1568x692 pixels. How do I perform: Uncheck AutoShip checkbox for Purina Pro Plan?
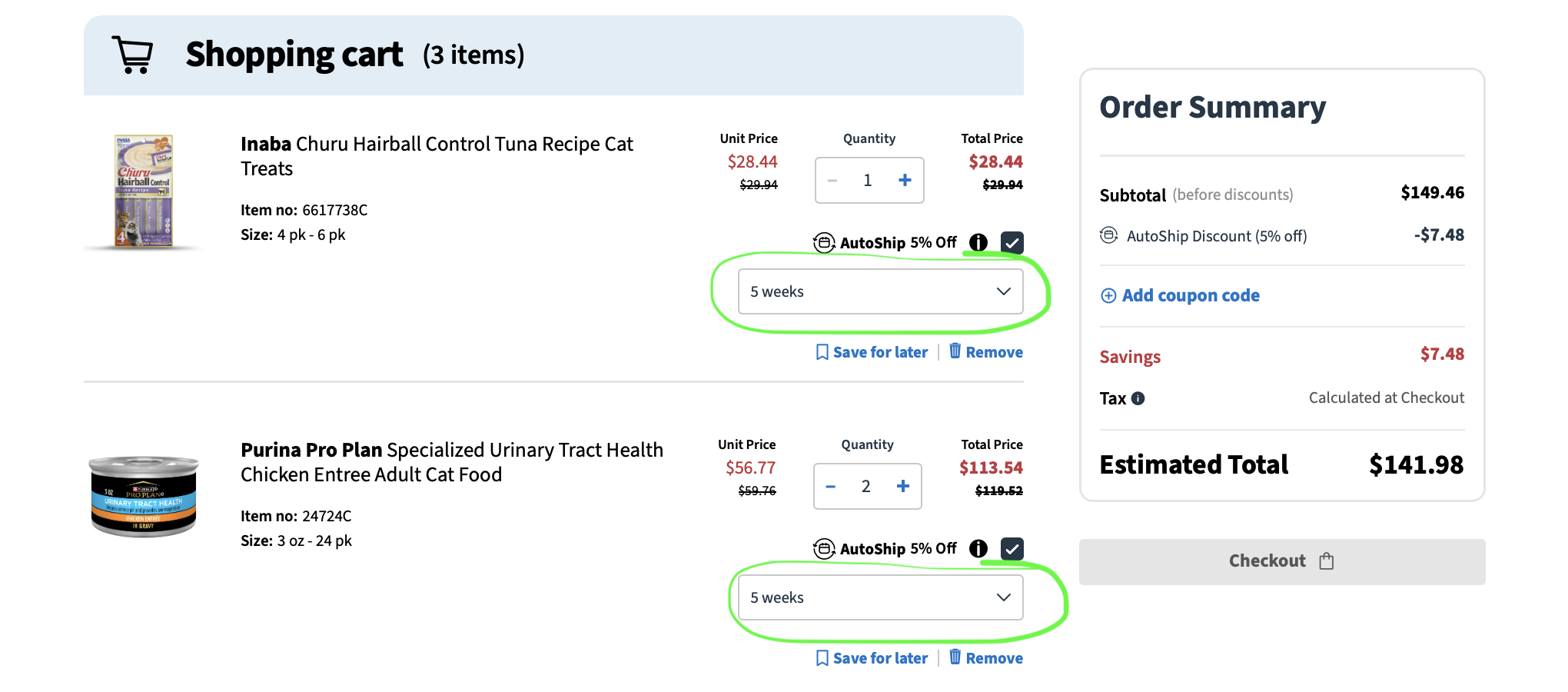click(x=1012, y=549)
